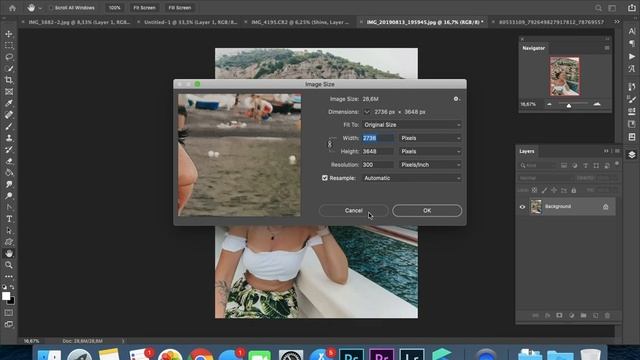
Task: Toggle the width-height constrain link
Action: pos(330,144)
